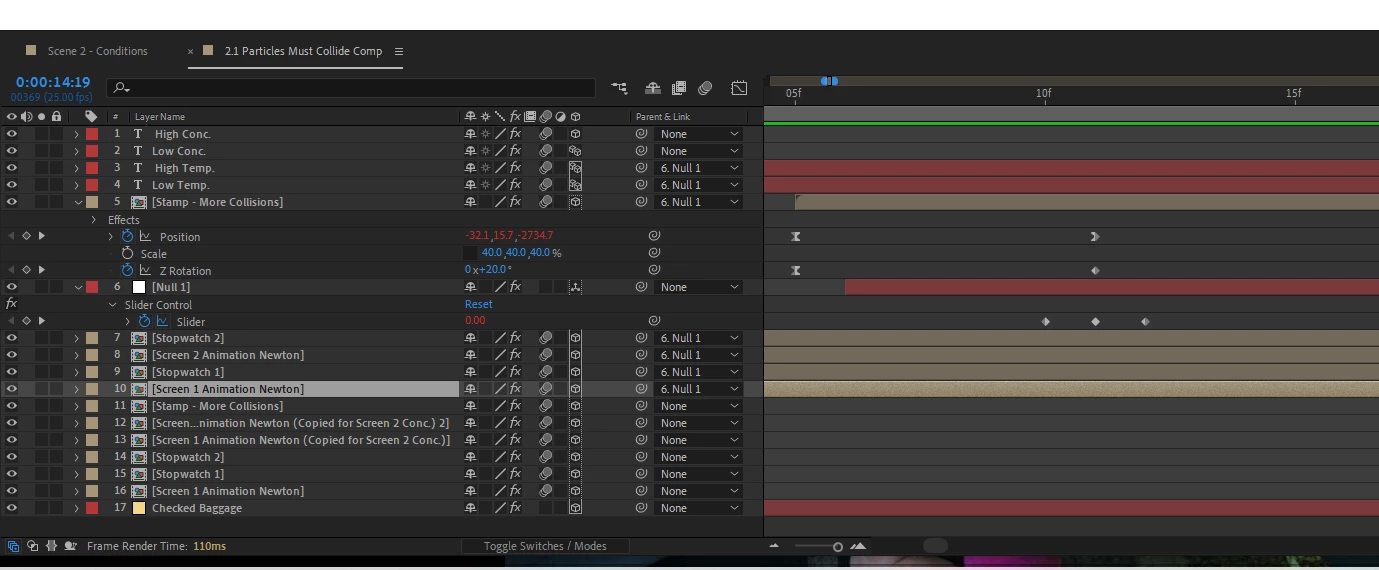Toggle Render Time pane icon
1379x570 pixels.
(70, 546)
